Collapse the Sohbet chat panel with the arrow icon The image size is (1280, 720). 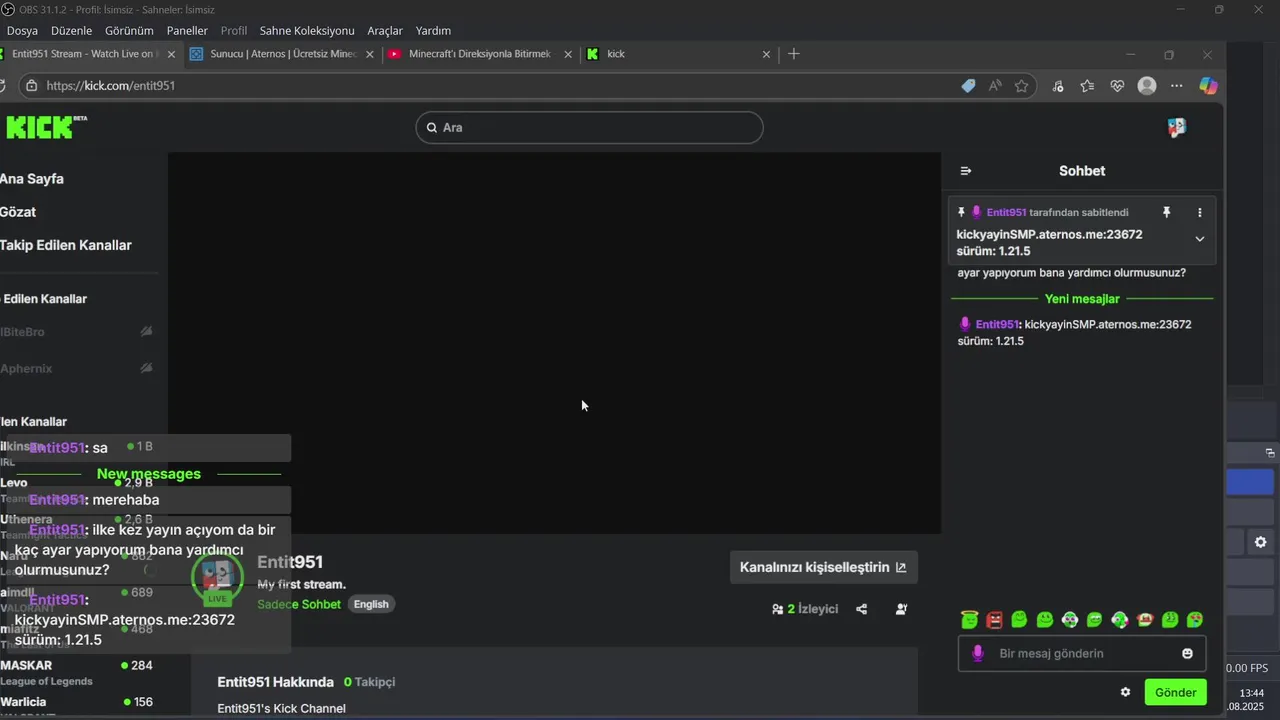tap(966, 171)
